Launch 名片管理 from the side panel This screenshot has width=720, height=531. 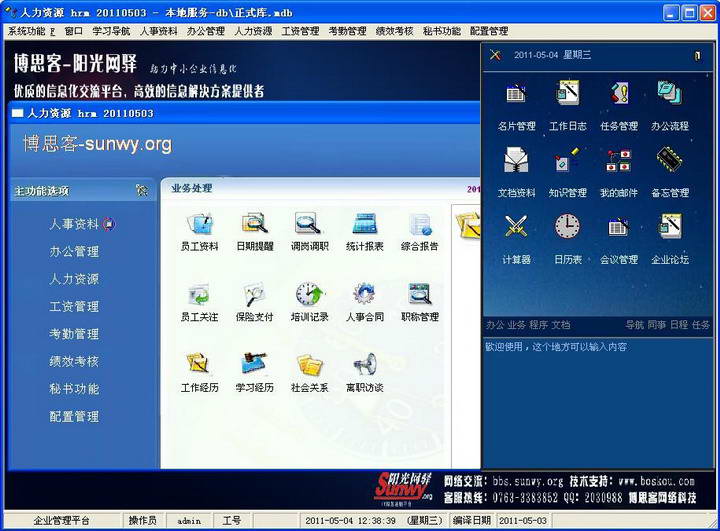coord(516,93)
